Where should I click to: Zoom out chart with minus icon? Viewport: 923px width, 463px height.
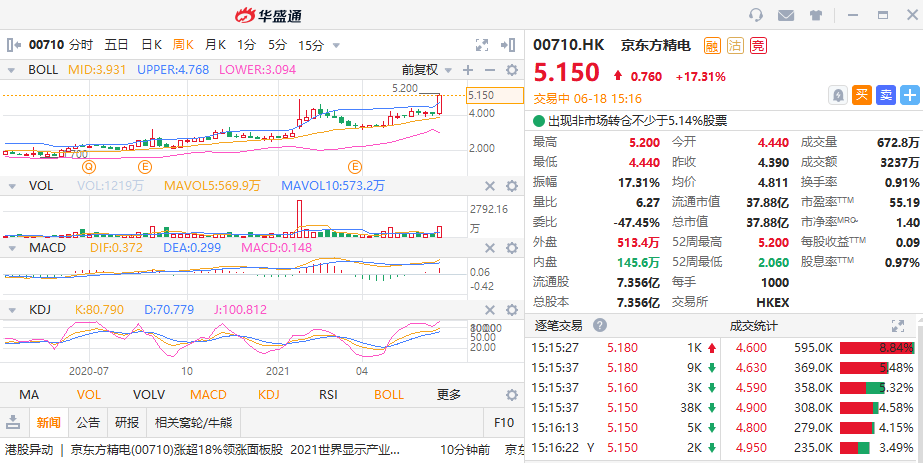coord(490,70)
